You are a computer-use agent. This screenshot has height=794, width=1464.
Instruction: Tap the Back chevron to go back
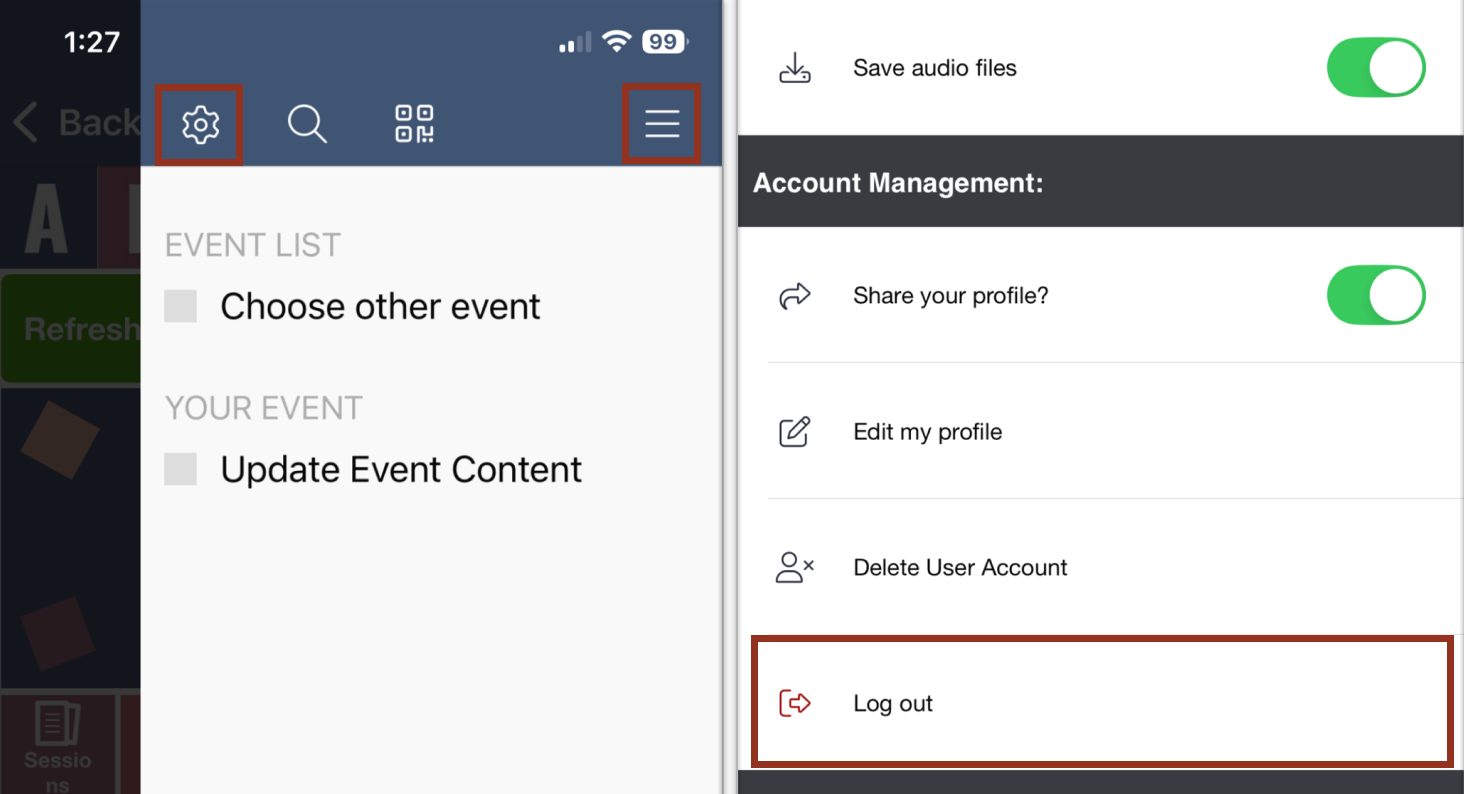click(x=24, y=121)
